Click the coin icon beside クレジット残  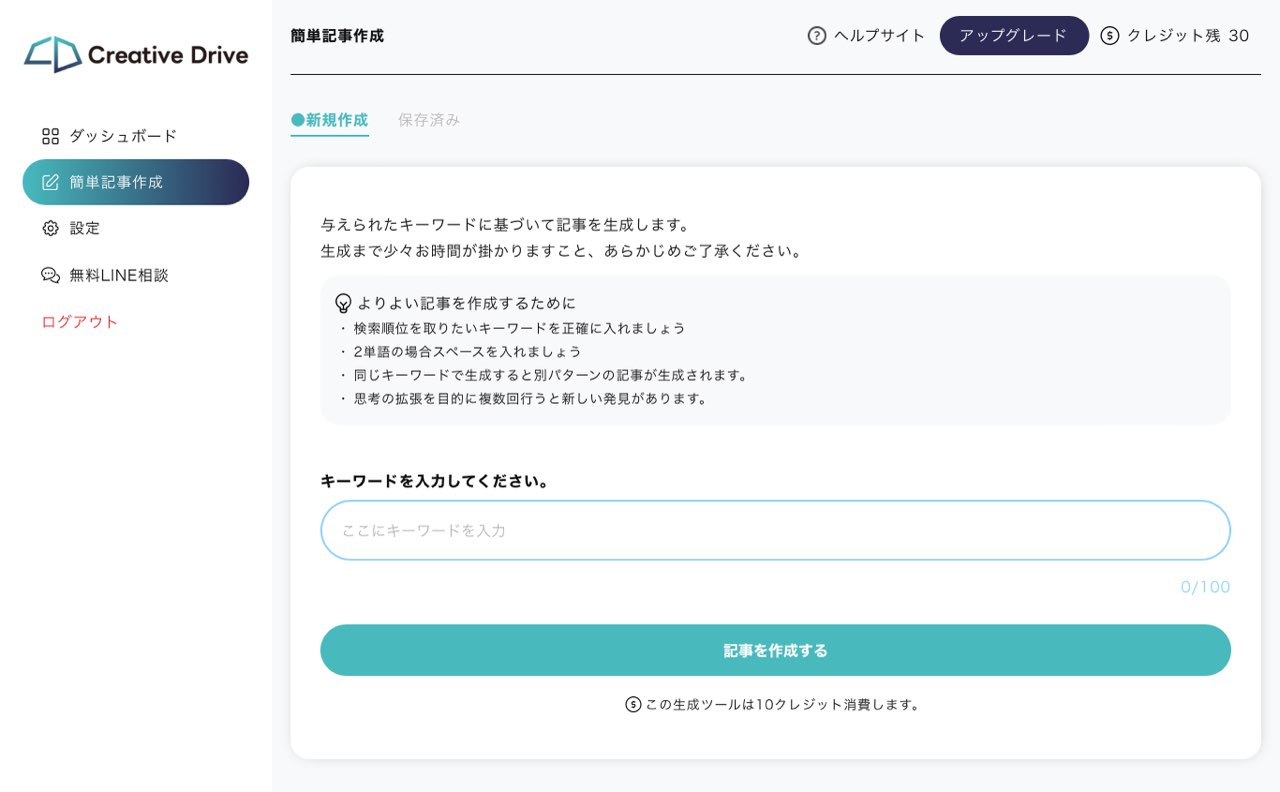point(1109,36)
